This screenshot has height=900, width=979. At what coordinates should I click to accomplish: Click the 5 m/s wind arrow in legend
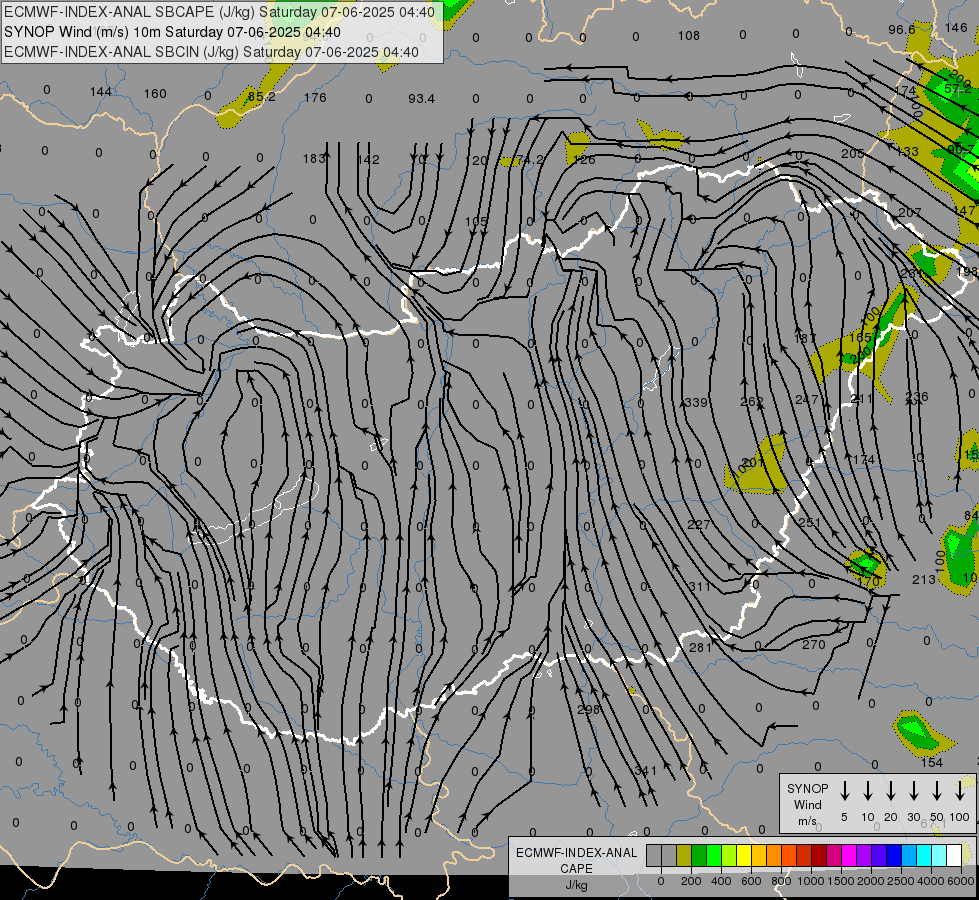(845, 791)
